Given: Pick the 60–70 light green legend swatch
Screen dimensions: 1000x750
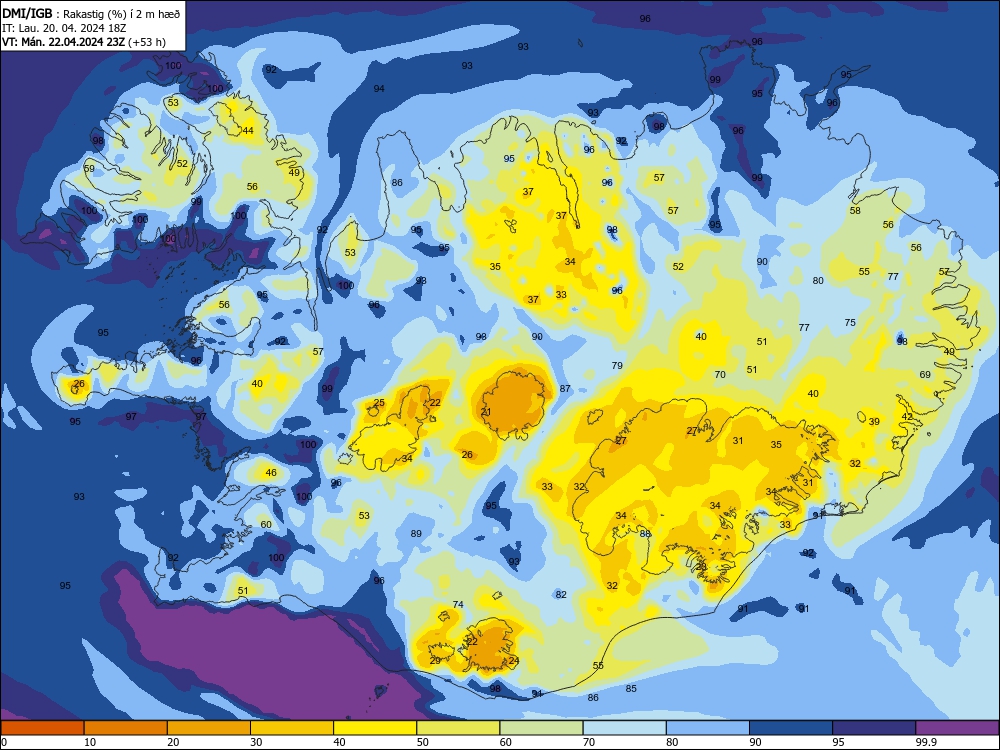Looking at the screenshot, I should [541, 728].
